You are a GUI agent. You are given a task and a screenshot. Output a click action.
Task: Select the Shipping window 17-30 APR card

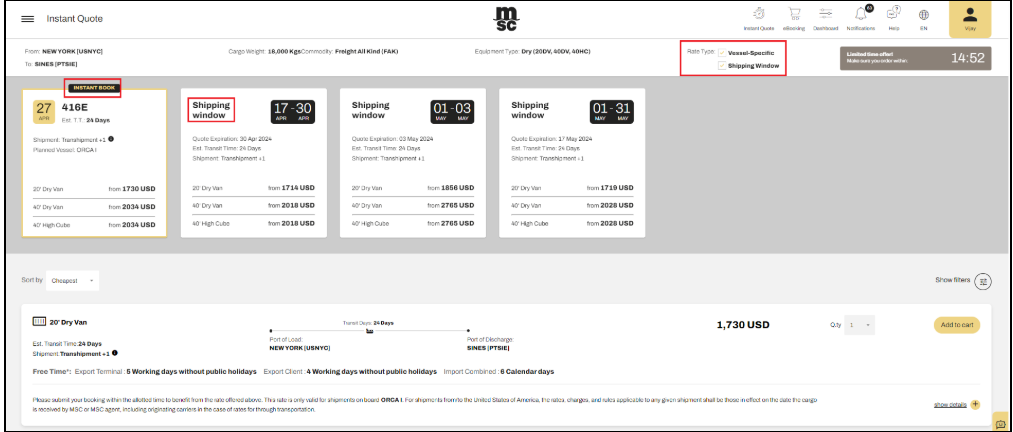[x=253, y=163]
